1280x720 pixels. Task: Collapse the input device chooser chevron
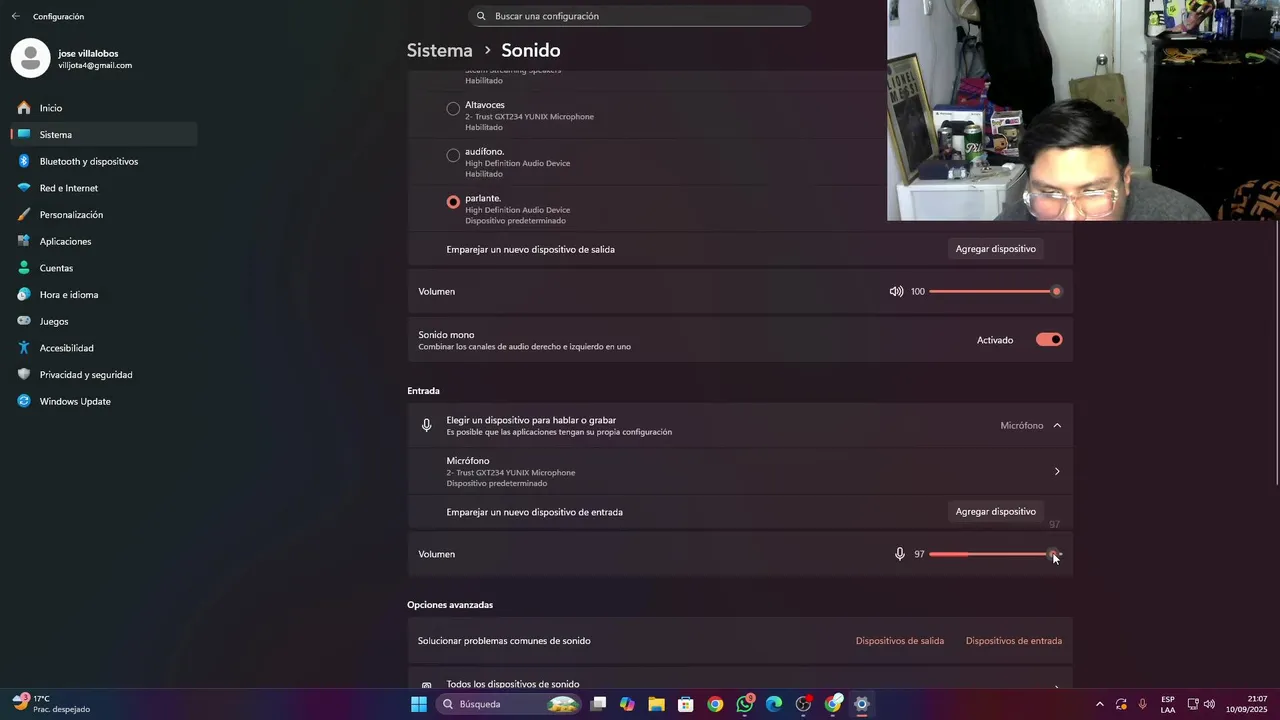(1057, 426)
